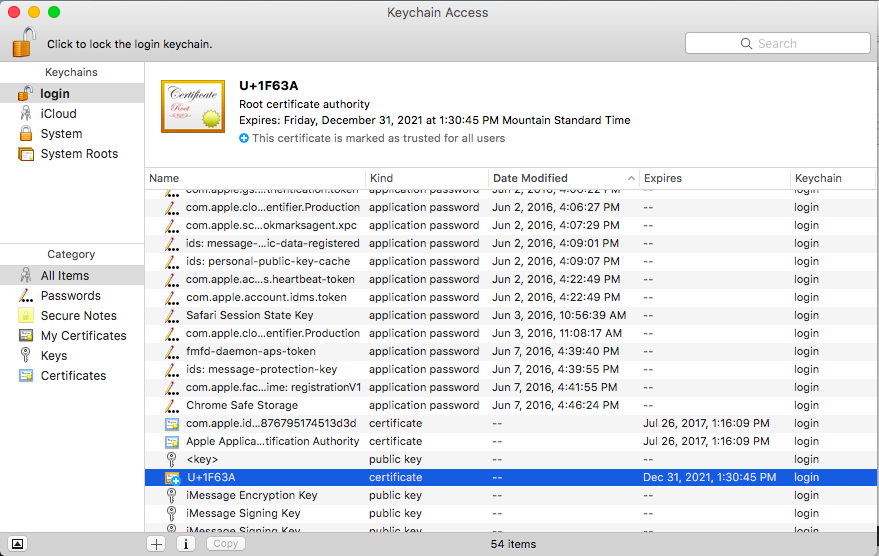Select the iMessage Encryption Key item
879x556 pixels.
pos(252,495)
